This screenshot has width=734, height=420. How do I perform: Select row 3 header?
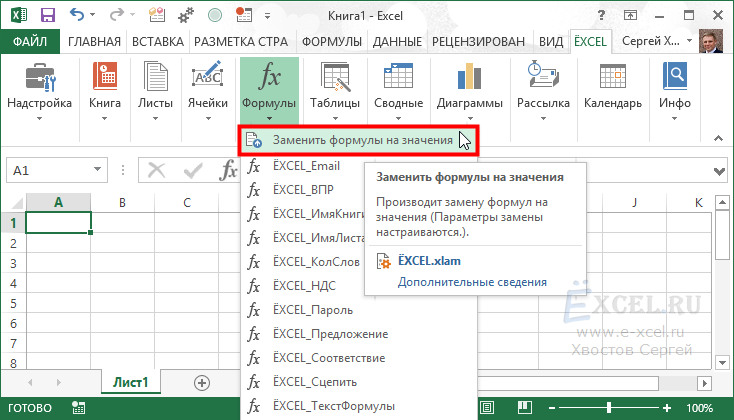(x=13, y=263)
